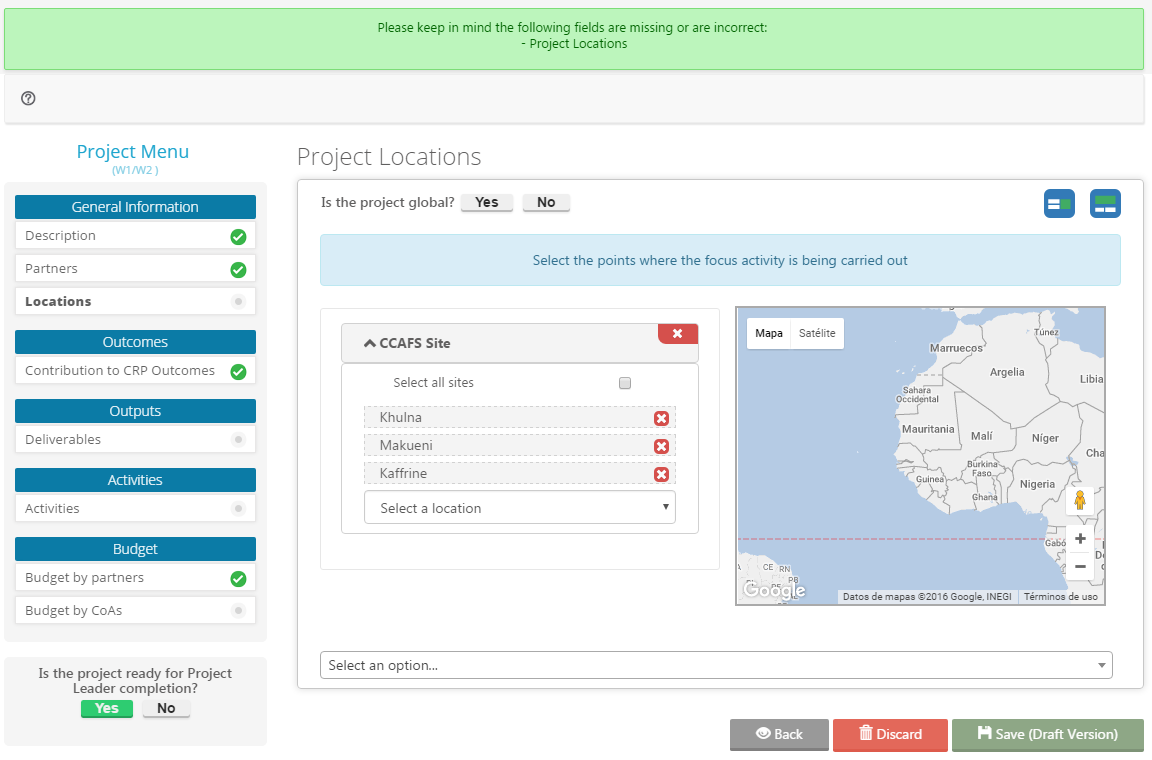Zoom out on the map
This screenshot has width=1152, height=760.
click(1080, 566)
